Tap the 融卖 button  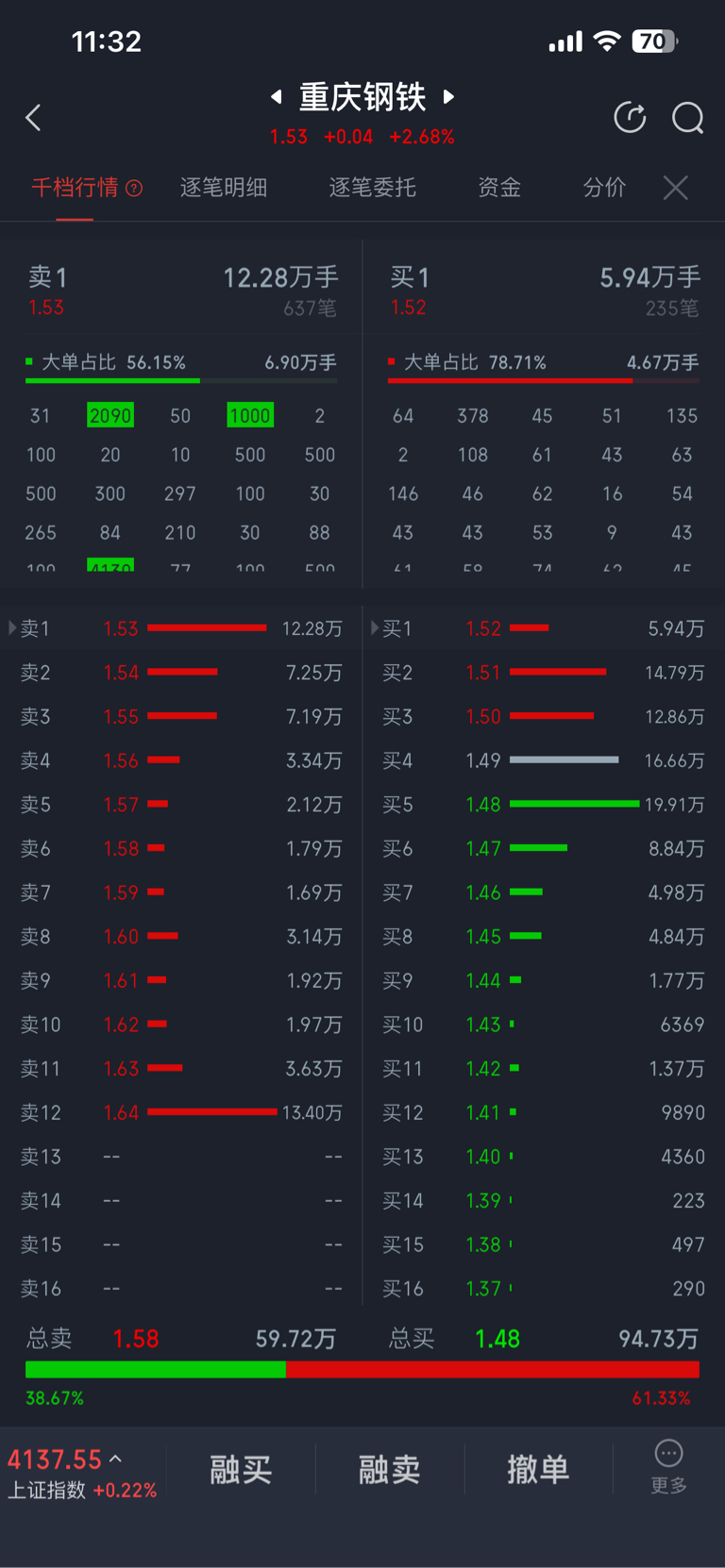(x=389, y=1469)
